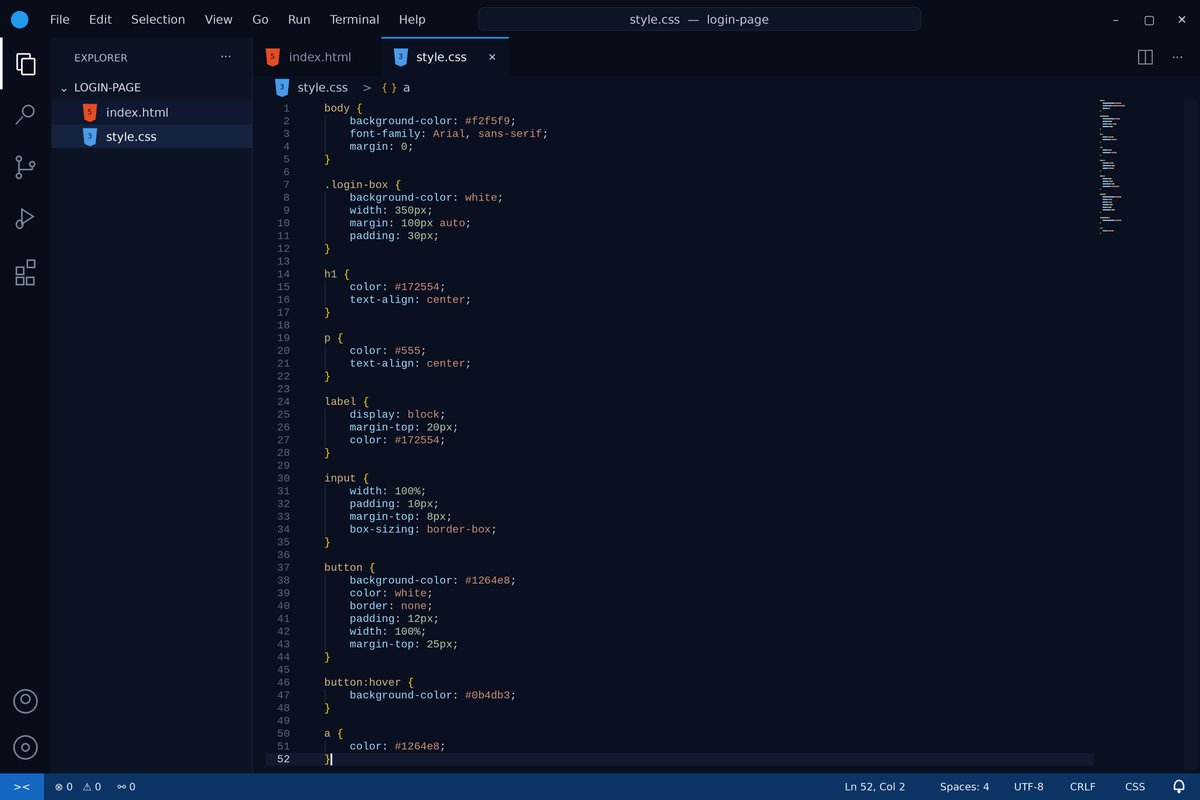Click the '.login-box {' selector line
Image resolution: width=1200 pixels, height=800 pixels.
[362, 185]
